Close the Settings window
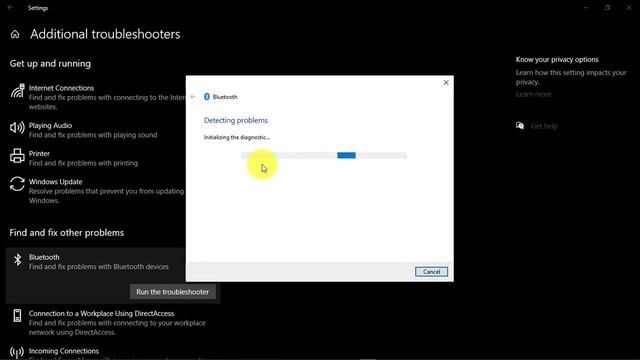640x360 pixels. (629, 8)
